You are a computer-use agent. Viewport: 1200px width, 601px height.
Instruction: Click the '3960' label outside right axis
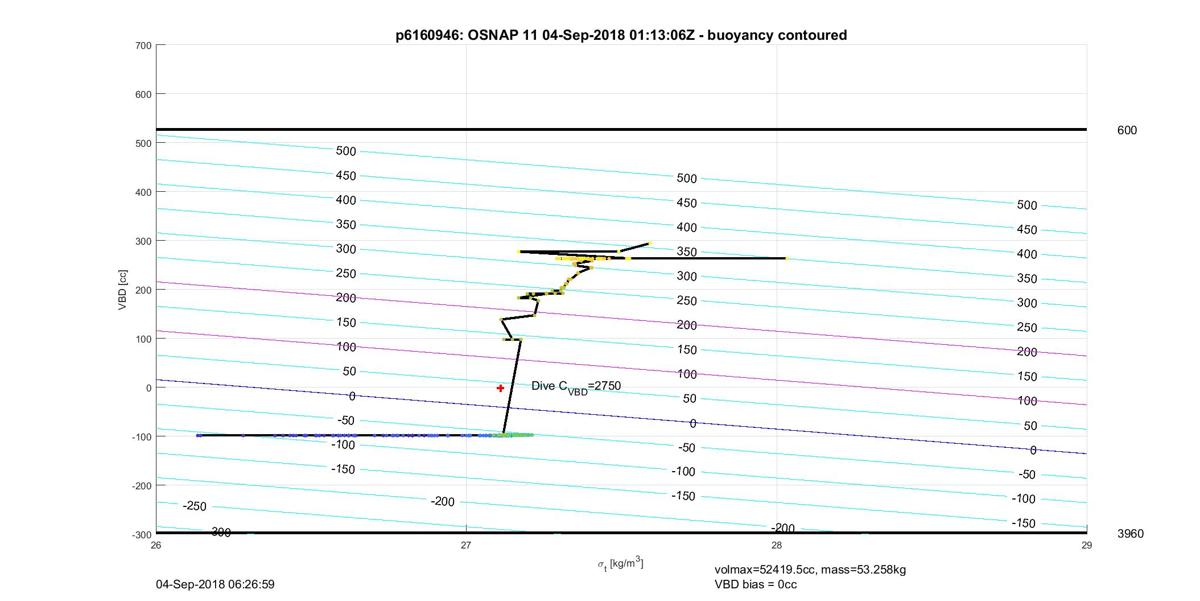tap(1130, 534)
